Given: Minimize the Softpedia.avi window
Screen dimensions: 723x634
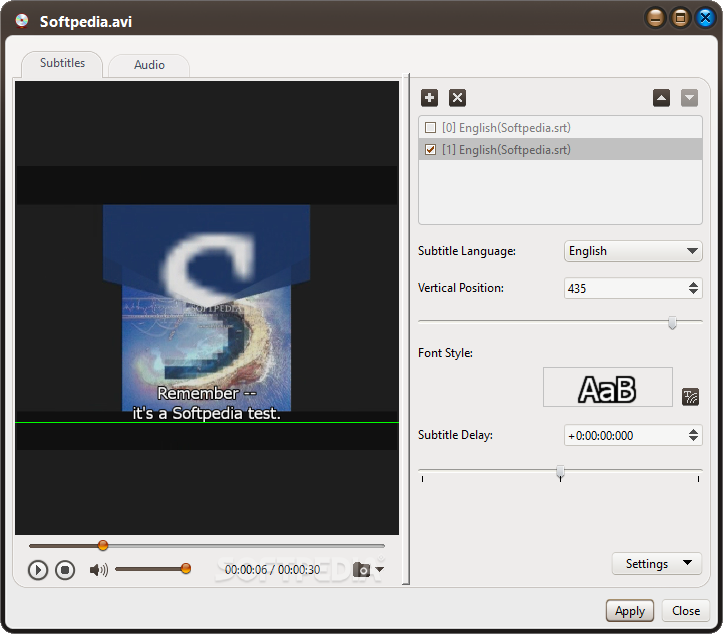Looking at the screenshot, I should click(x=655, y=18).
